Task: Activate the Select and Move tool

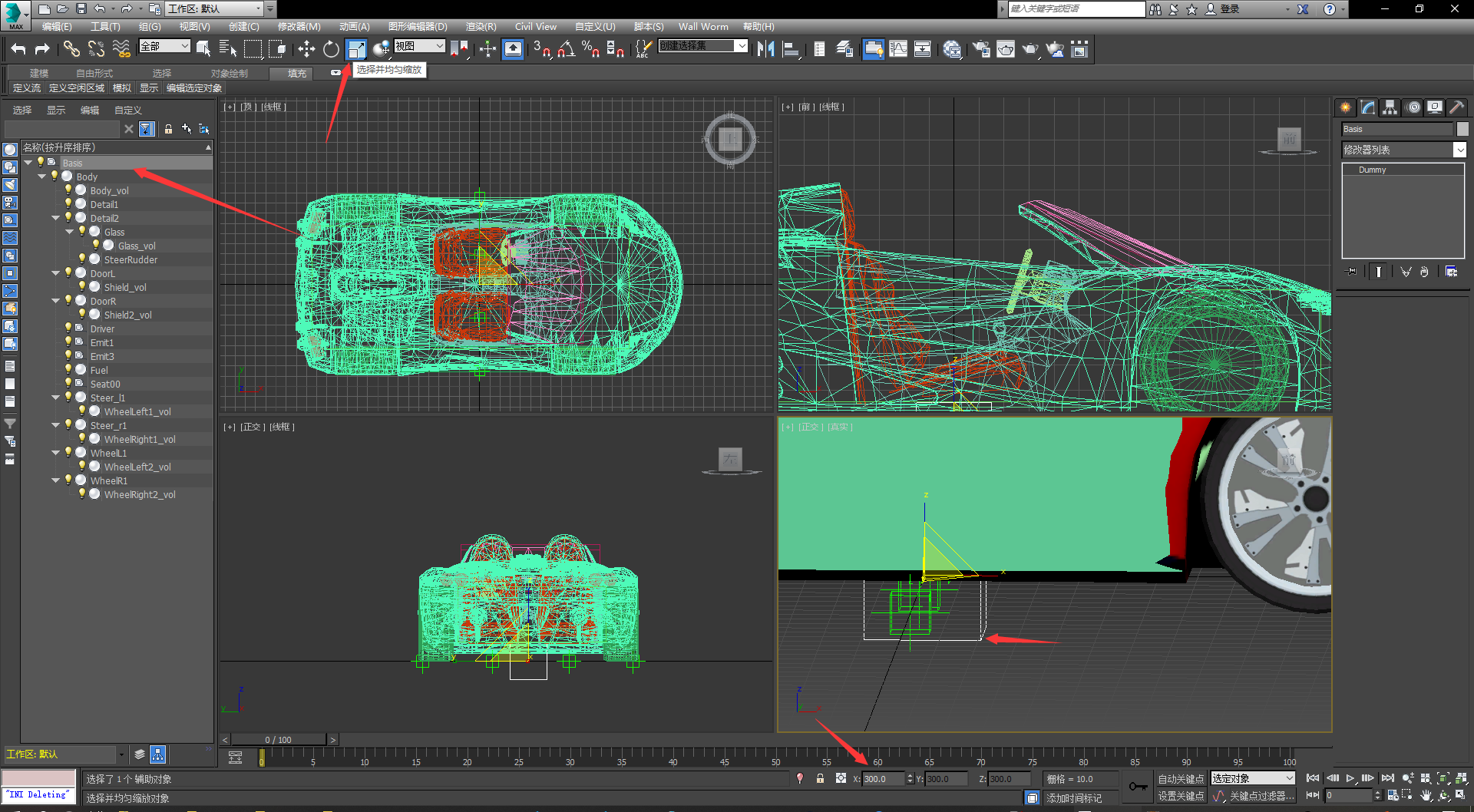Action: click(306, 50)
